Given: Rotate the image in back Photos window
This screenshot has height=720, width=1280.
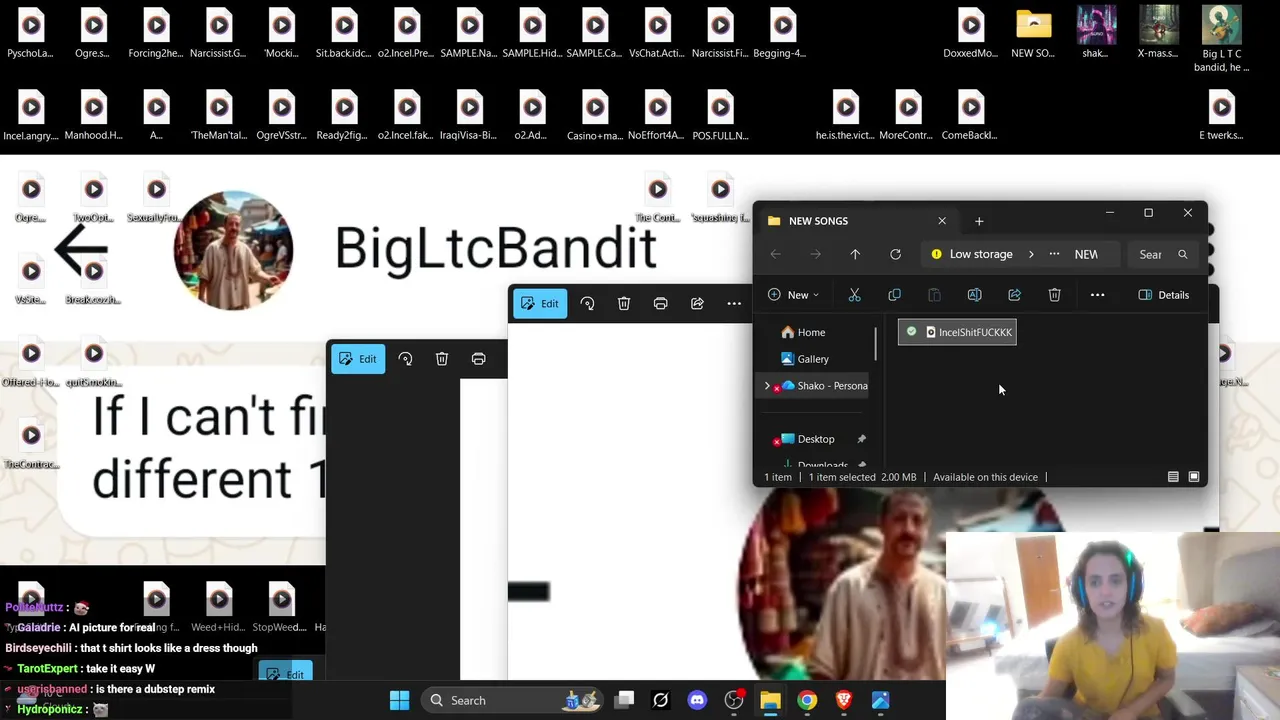Looking at the screenshot, I should (x=405, y=359).
